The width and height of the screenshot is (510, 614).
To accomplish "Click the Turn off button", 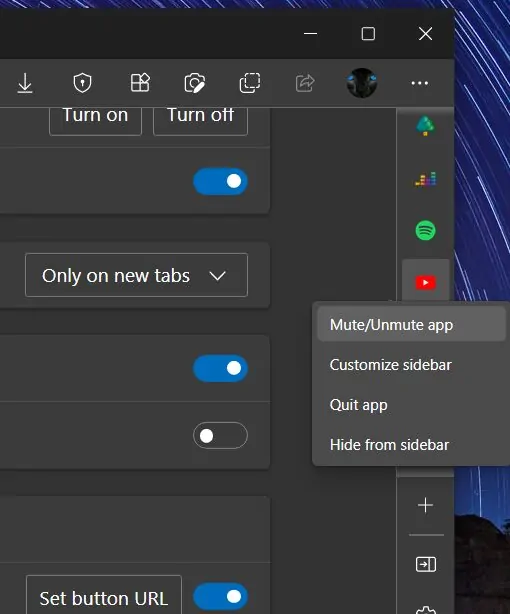I will click(x=200, y=117).
